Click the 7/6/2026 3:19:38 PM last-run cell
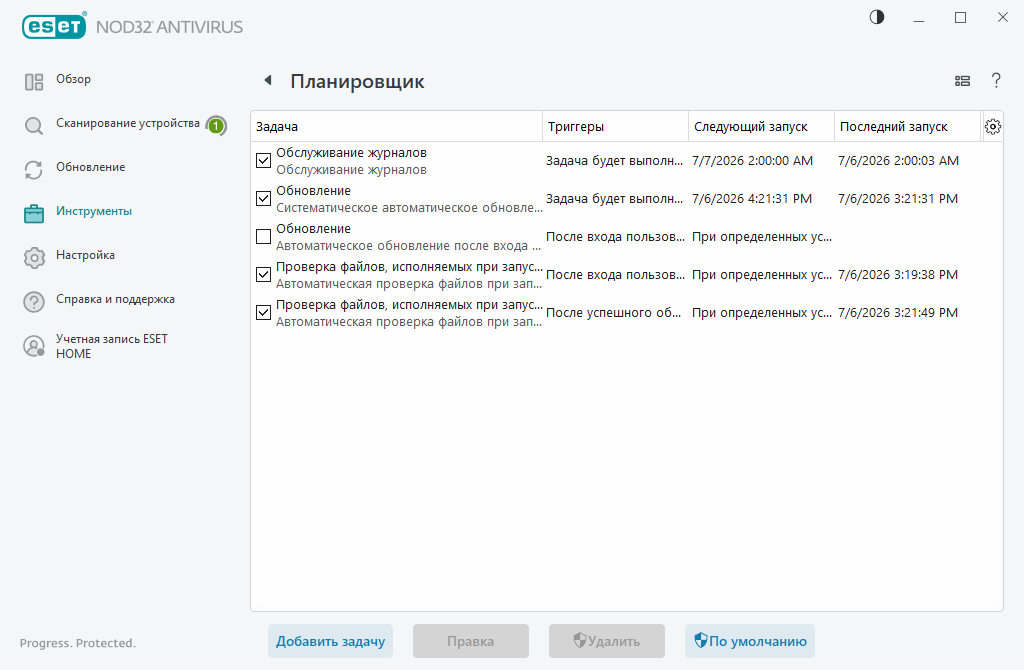The image size is (1024, 670). click(x=898, y=274)
